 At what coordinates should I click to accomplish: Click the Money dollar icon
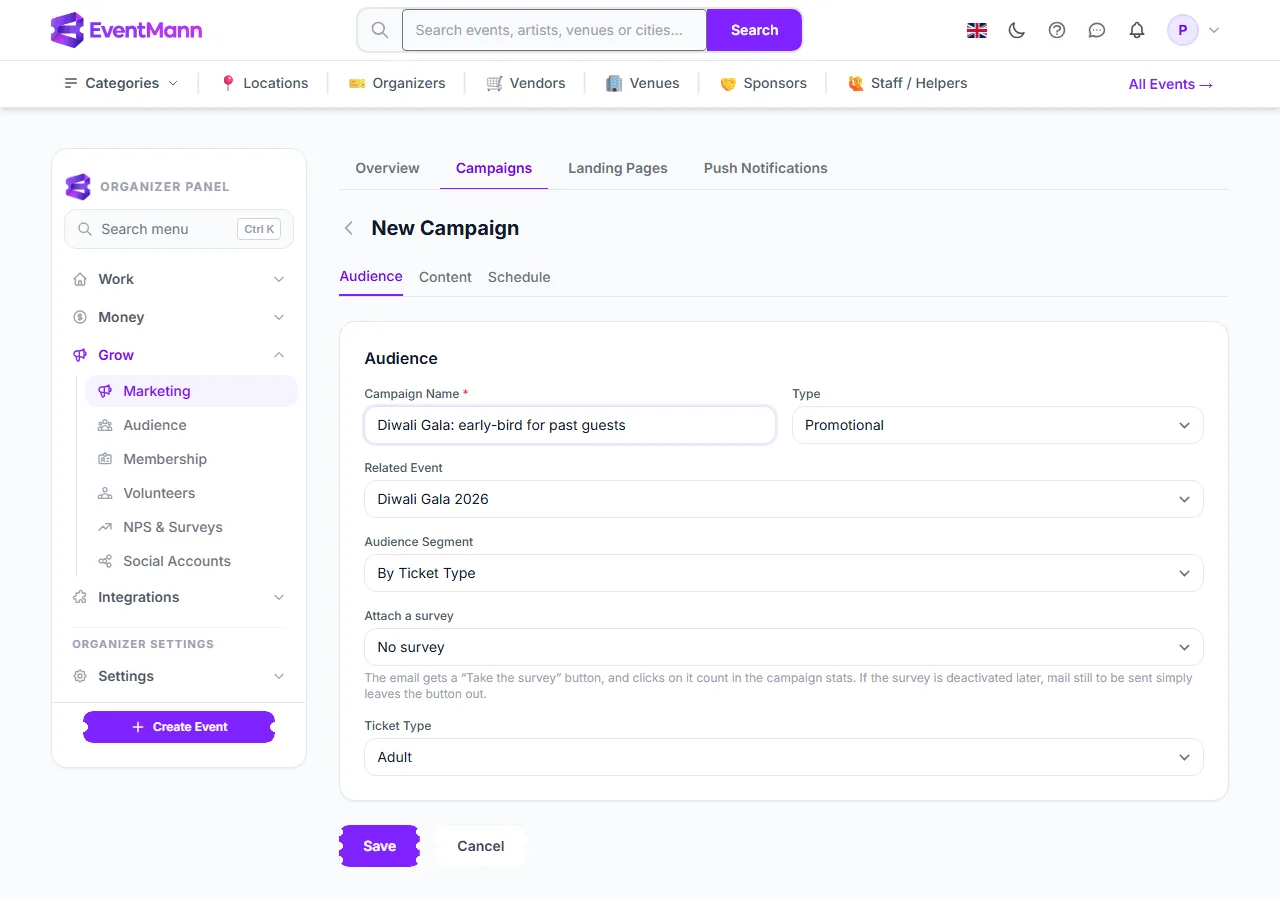(80, 317)
